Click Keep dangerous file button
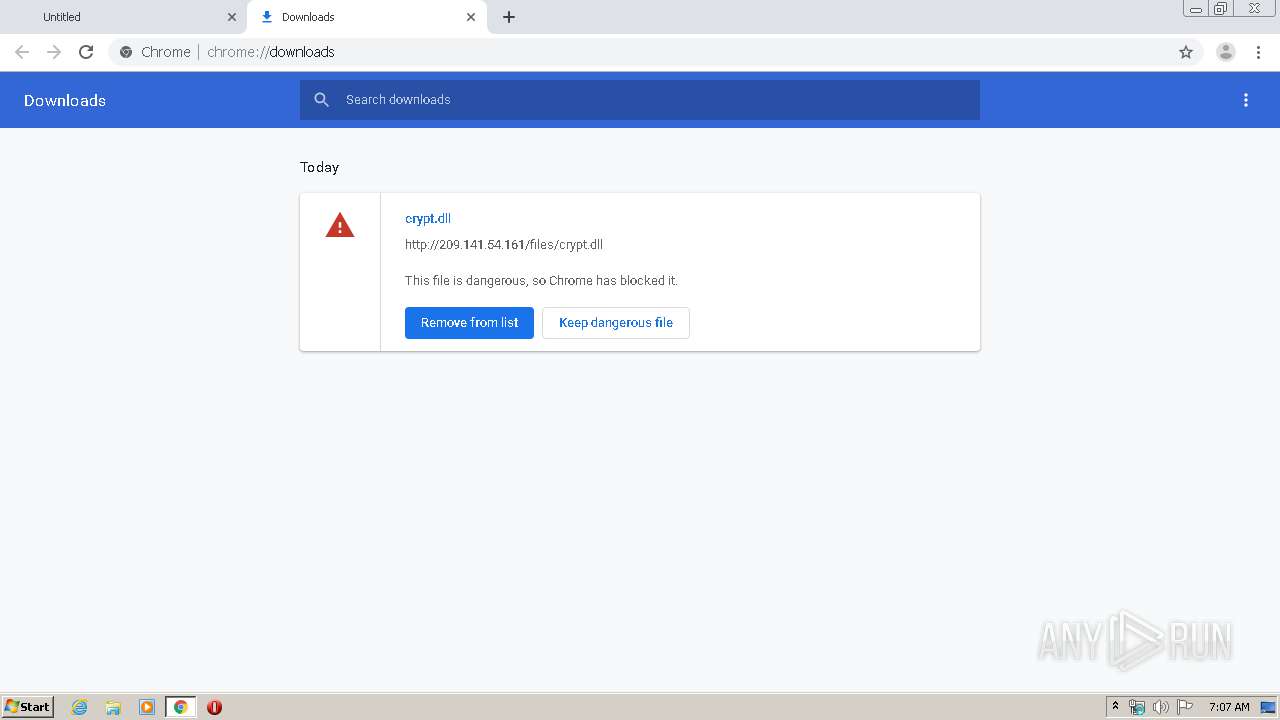 tap(616, 323)
